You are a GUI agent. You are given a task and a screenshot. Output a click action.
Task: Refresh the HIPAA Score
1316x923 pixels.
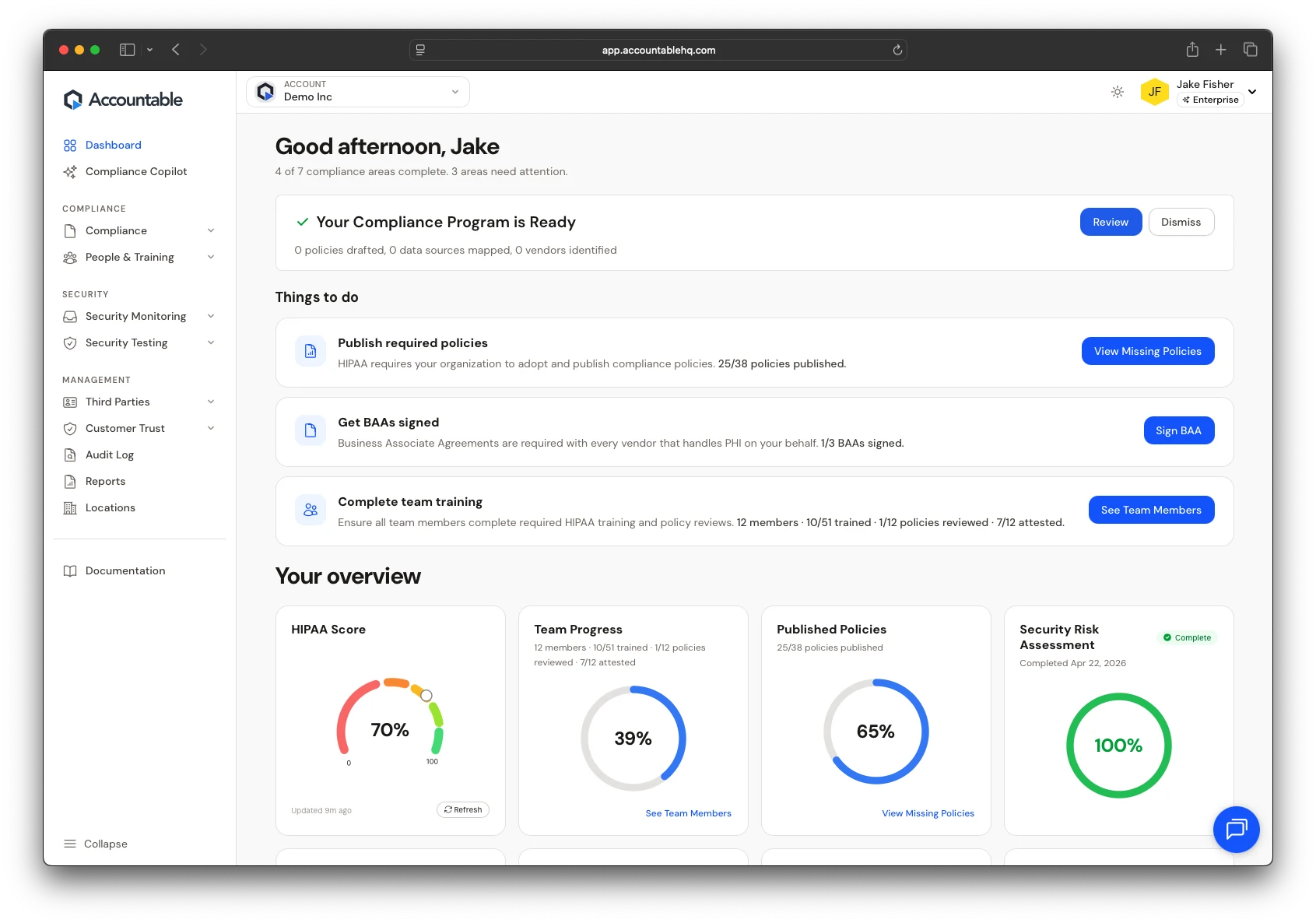463,809
